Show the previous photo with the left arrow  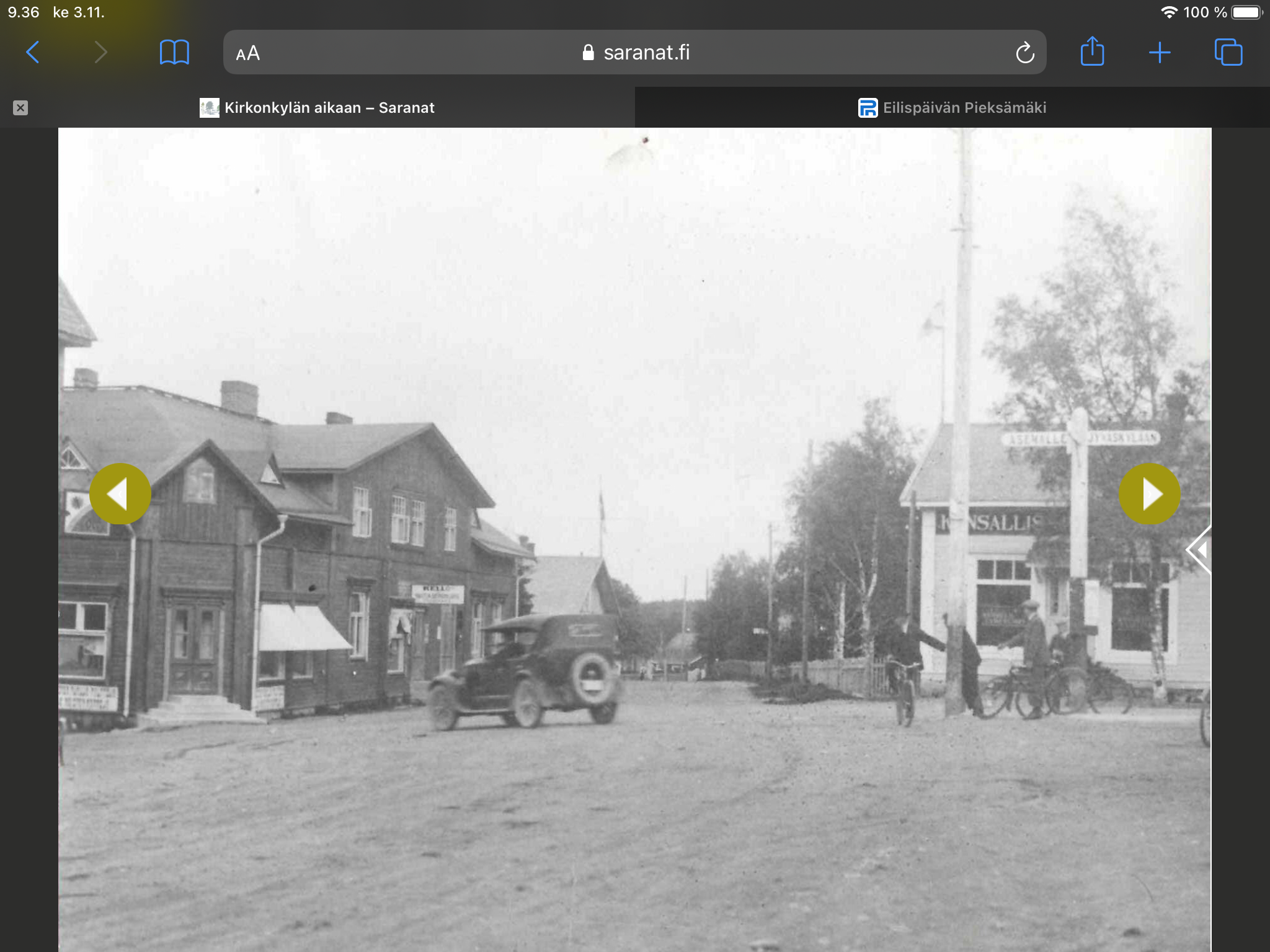click(120, 494)
